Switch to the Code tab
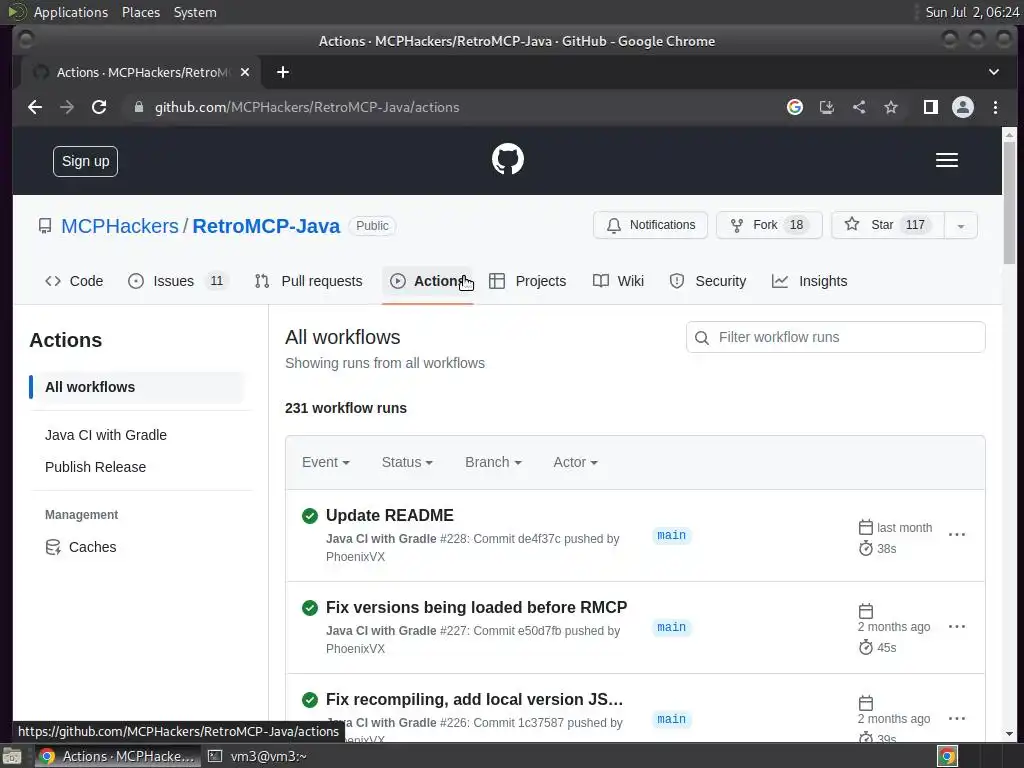Viewport: 1024px width, 768px height. (74, 281)
